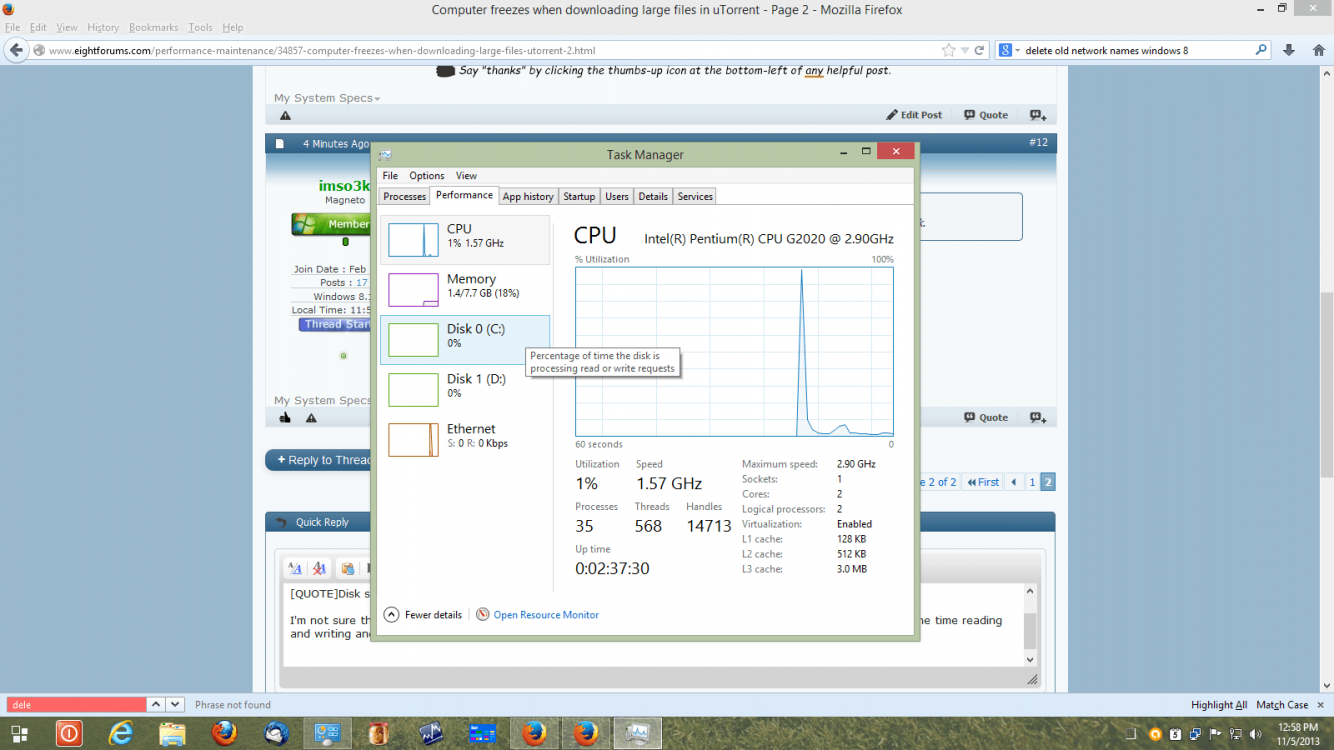
Task: Click the search bar magnifier icon
Action: [1262, 50]
